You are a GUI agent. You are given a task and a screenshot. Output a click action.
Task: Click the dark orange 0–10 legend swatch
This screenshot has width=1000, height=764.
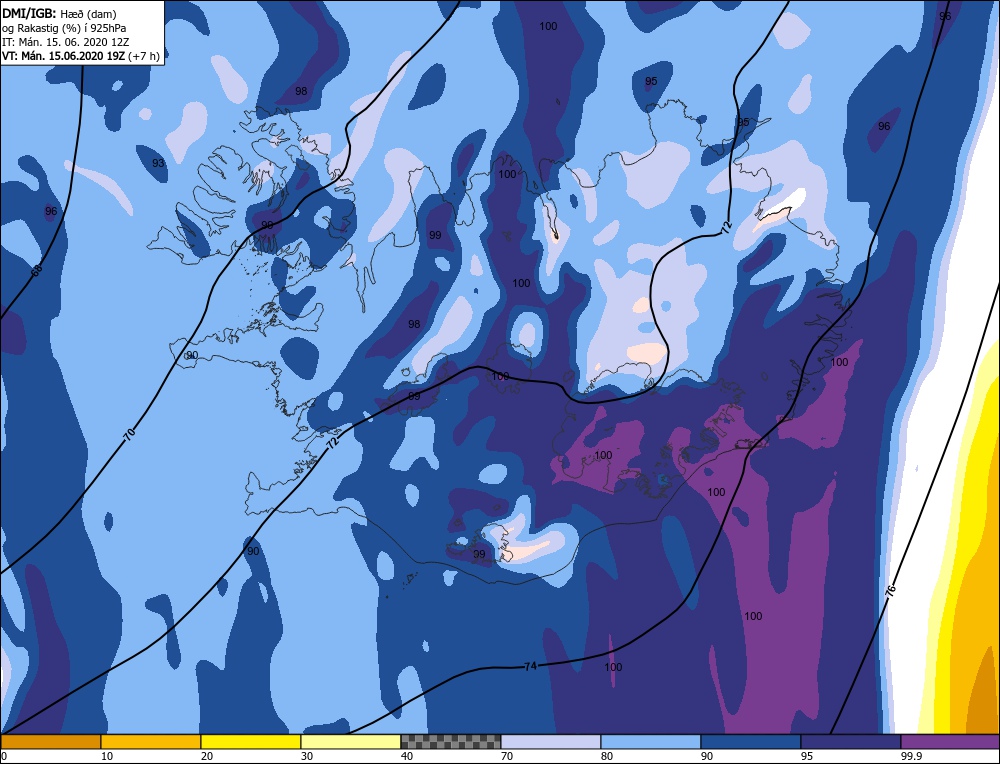pyautogui.click(x=50, y=741)
